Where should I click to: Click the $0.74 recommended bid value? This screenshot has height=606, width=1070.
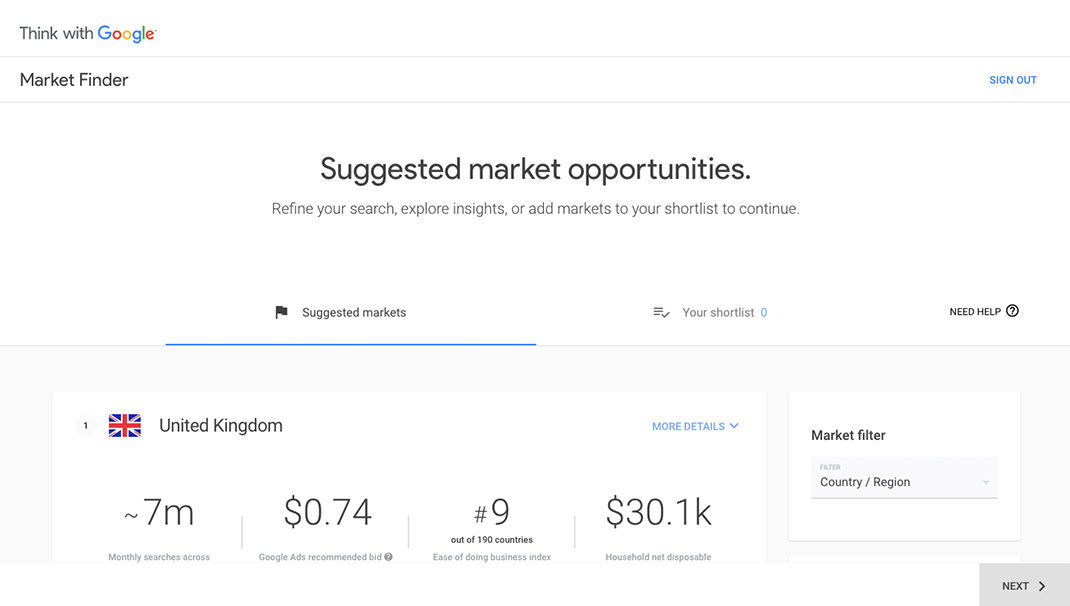click(327, 513)
